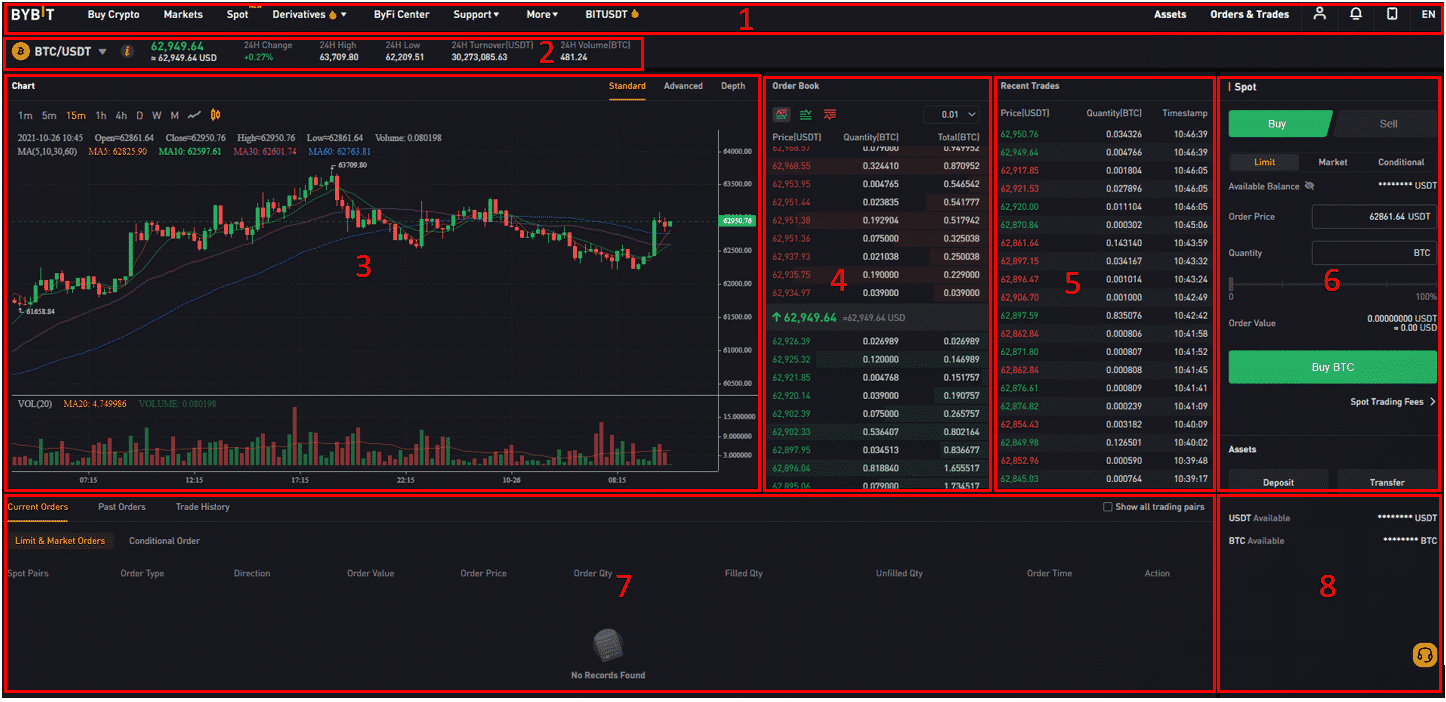Click the Order Price input field
The height and width of the screenshot is (702, 1446).
pyautogui.click(x=1374, y=217)
